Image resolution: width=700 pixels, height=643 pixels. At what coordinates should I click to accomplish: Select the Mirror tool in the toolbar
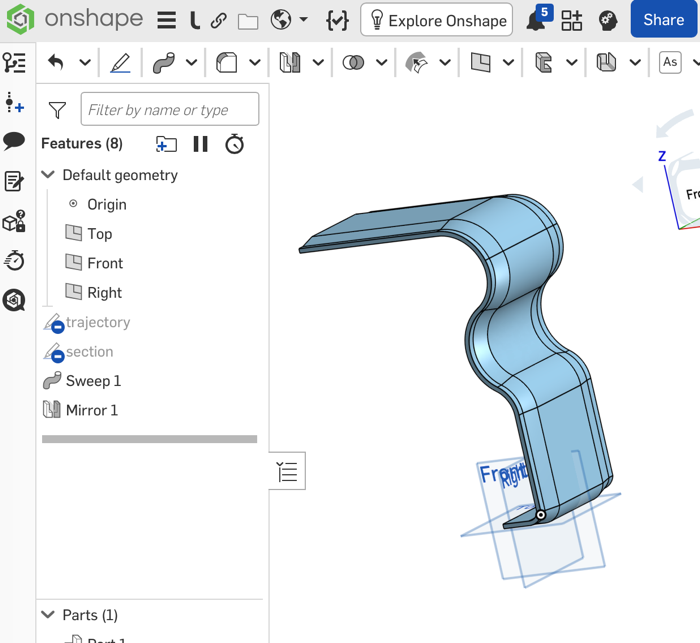[x=290, y=63]
